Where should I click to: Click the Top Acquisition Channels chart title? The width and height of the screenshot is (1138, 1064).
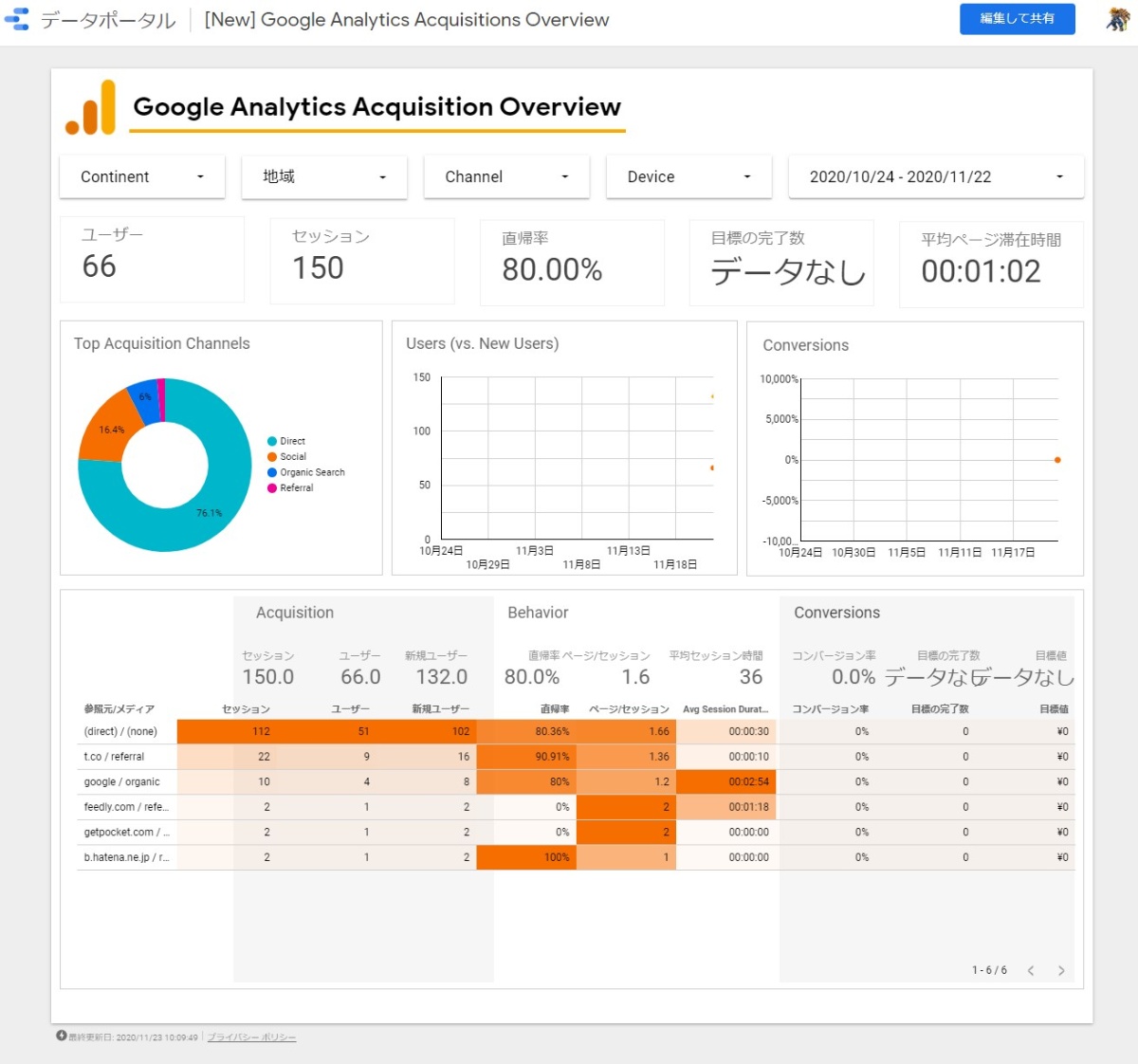(162, 343)
